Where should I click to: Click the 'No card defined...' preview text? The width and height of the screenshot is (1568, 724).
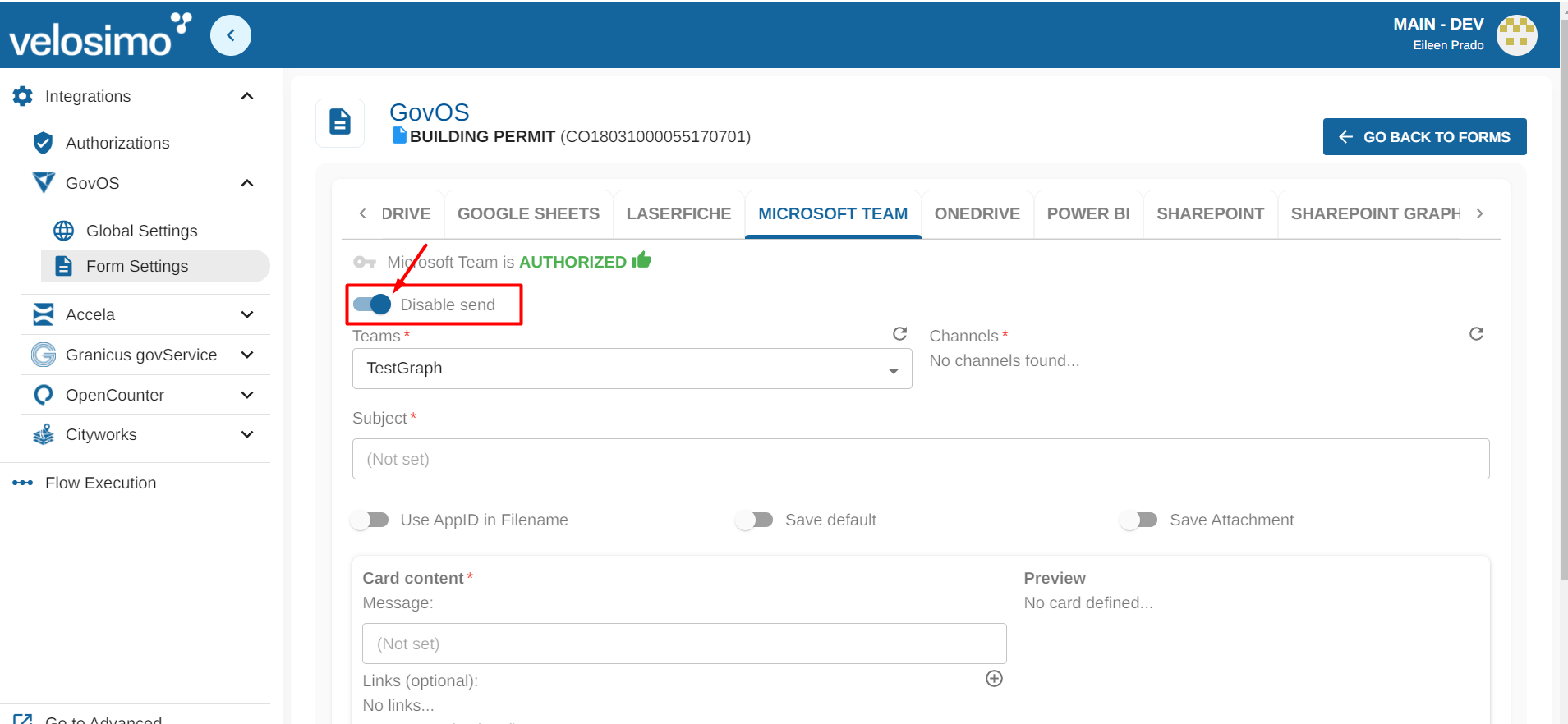tap(1088, 603)
